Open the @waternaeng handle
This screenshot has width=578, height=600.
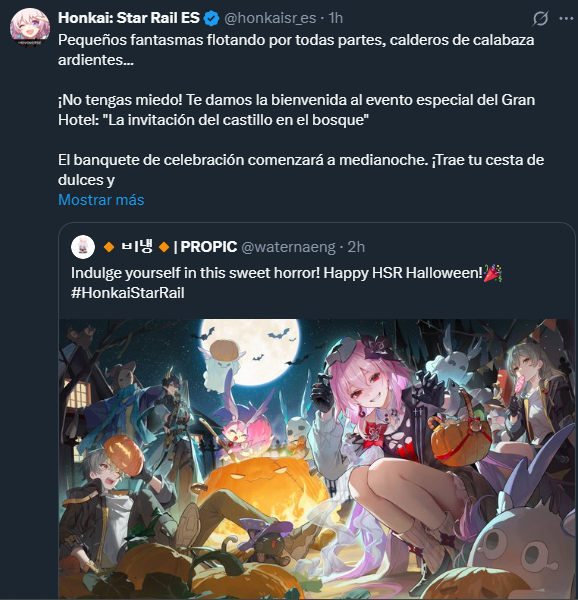pos(288,247)
